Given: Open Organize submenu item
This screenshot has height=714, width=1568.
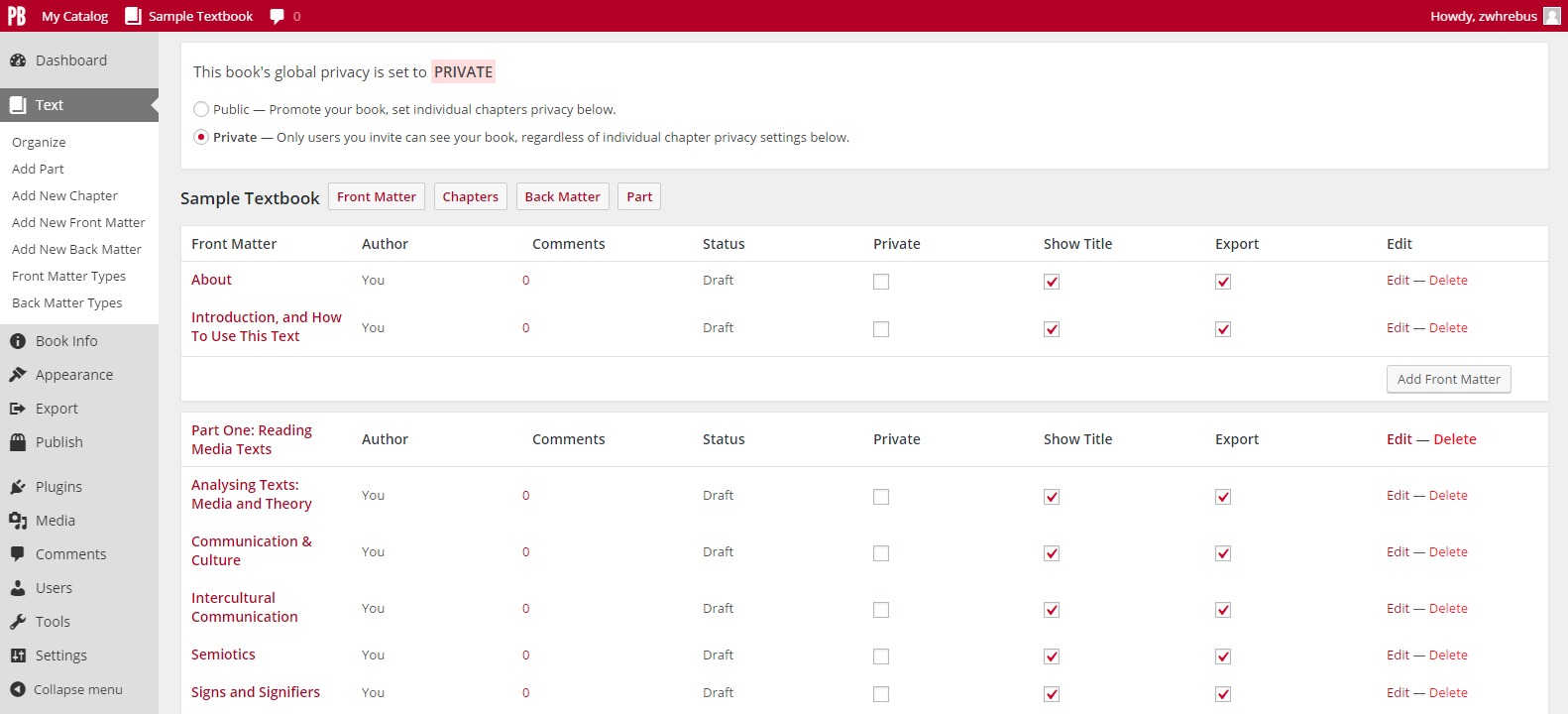Looking at the screenshot, I should (x=39, y=143).
